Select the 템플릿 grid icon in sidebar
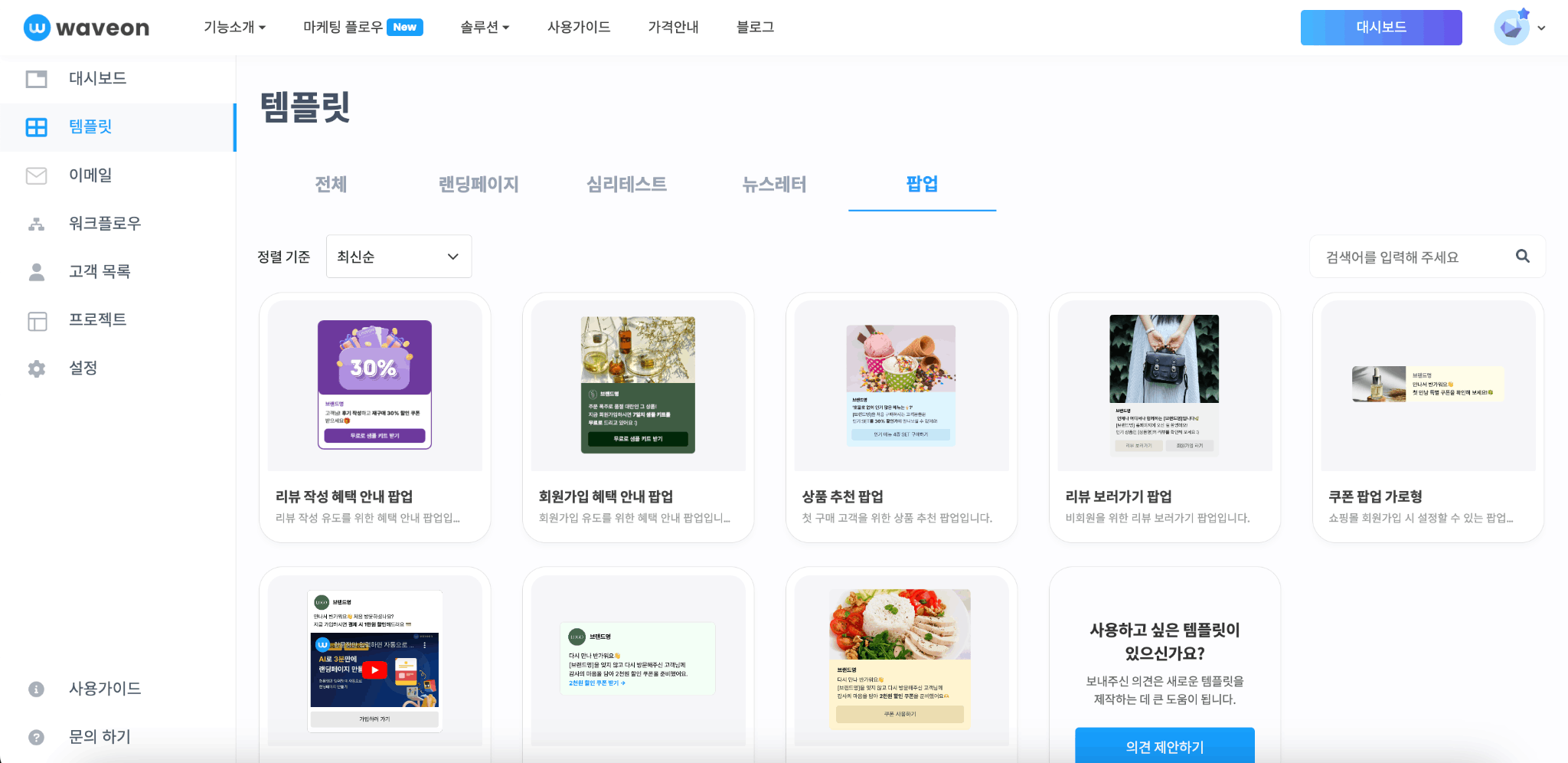 point(36,127)
